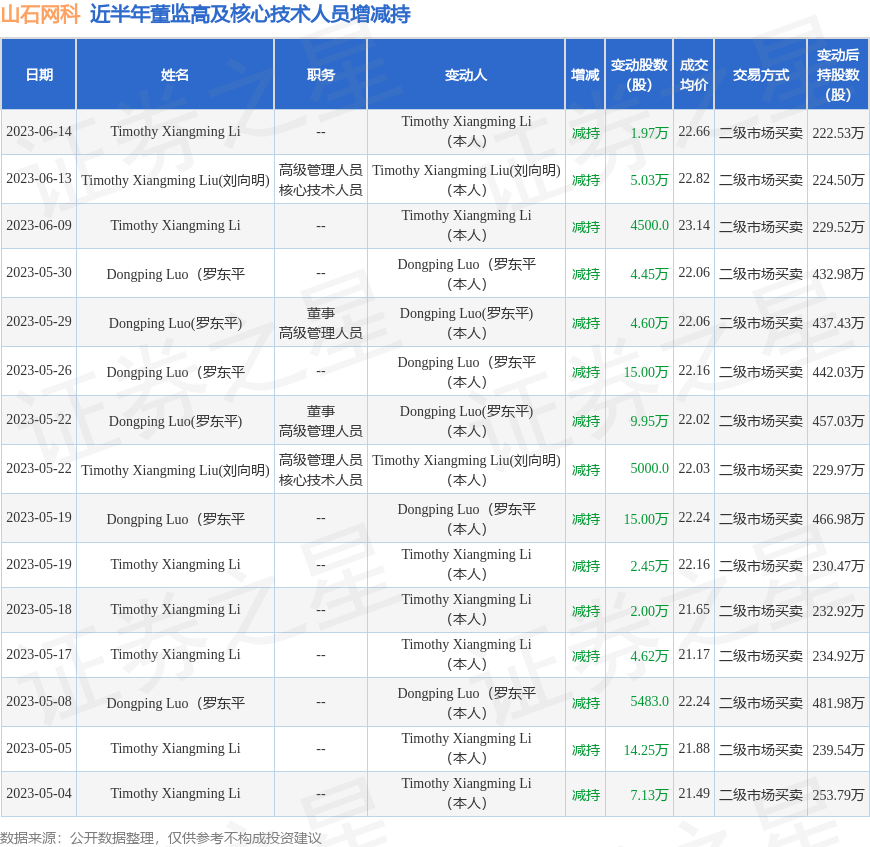This screenshot has height=847, width=870.
Task: Click the holdings value 232.92万
Action: pyautogui.click(x=838, y=611)
